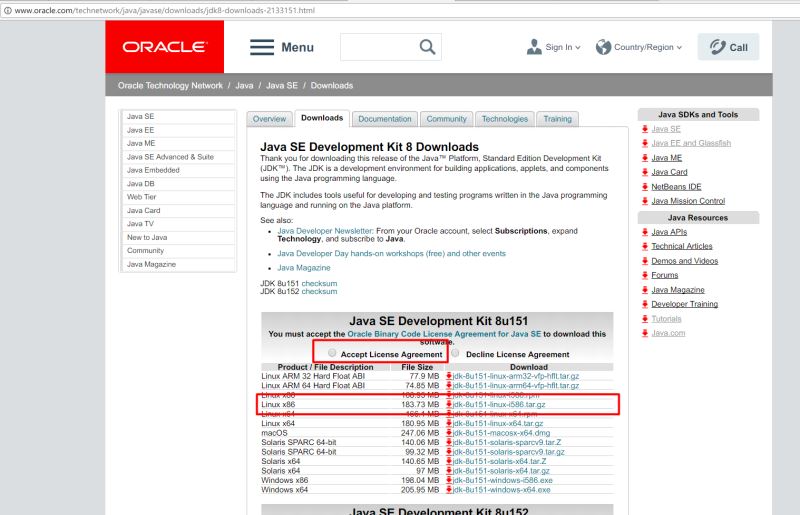Click download arrow icon beside Java APIs
The width and height of the screenshot is (800, 515).
point(643,232)
